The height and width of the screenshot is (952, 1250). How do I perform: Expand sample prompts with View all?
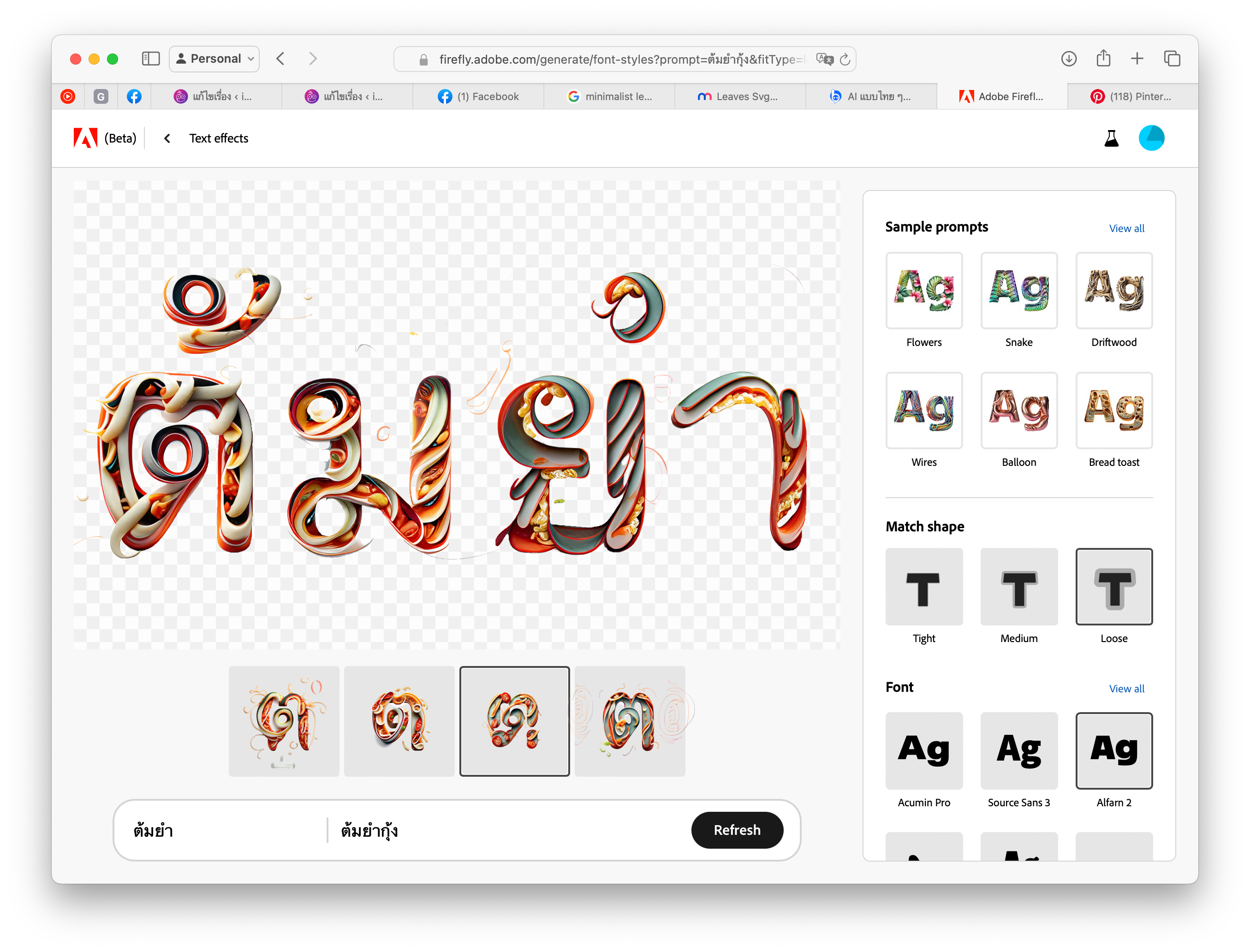[1126, 228]
